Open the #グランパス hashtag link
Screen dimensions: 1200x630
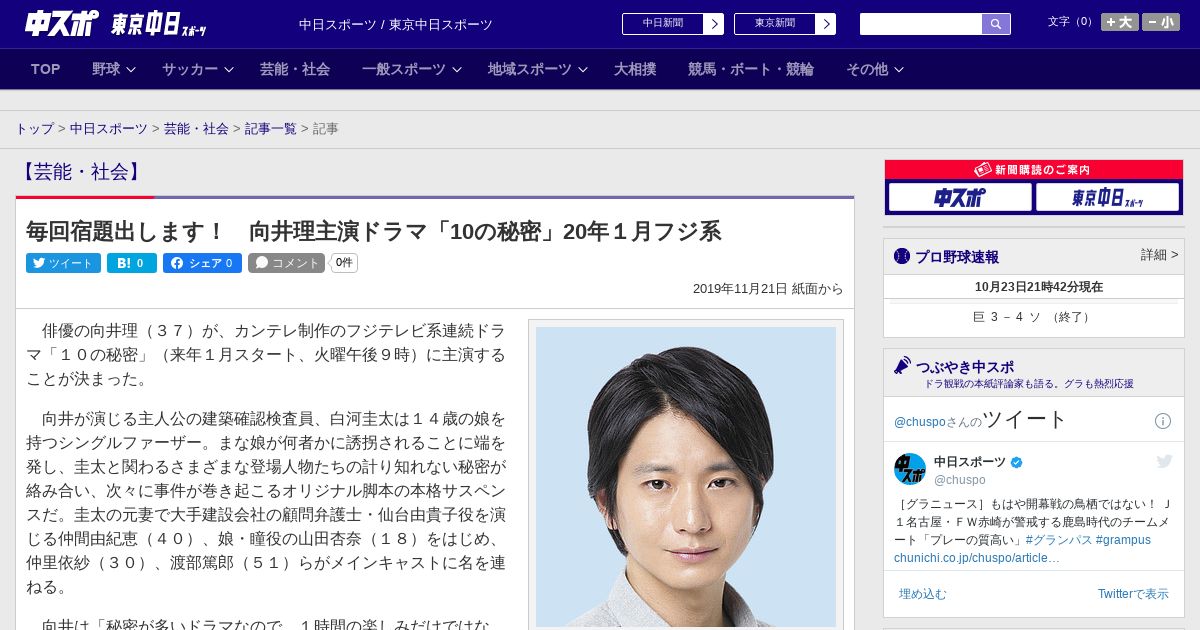(x=1058, y=540)
